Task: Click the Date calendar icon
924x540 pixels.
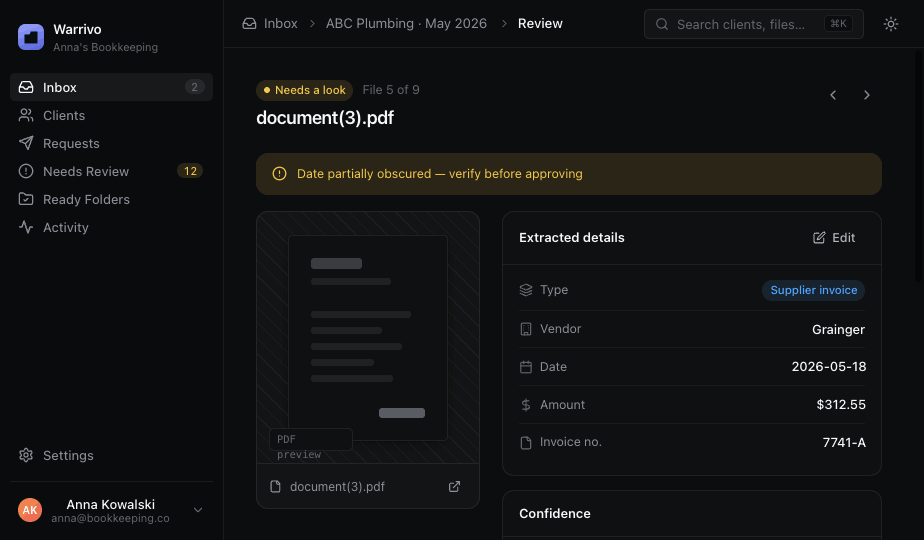Action: click(x=526, y=367)
